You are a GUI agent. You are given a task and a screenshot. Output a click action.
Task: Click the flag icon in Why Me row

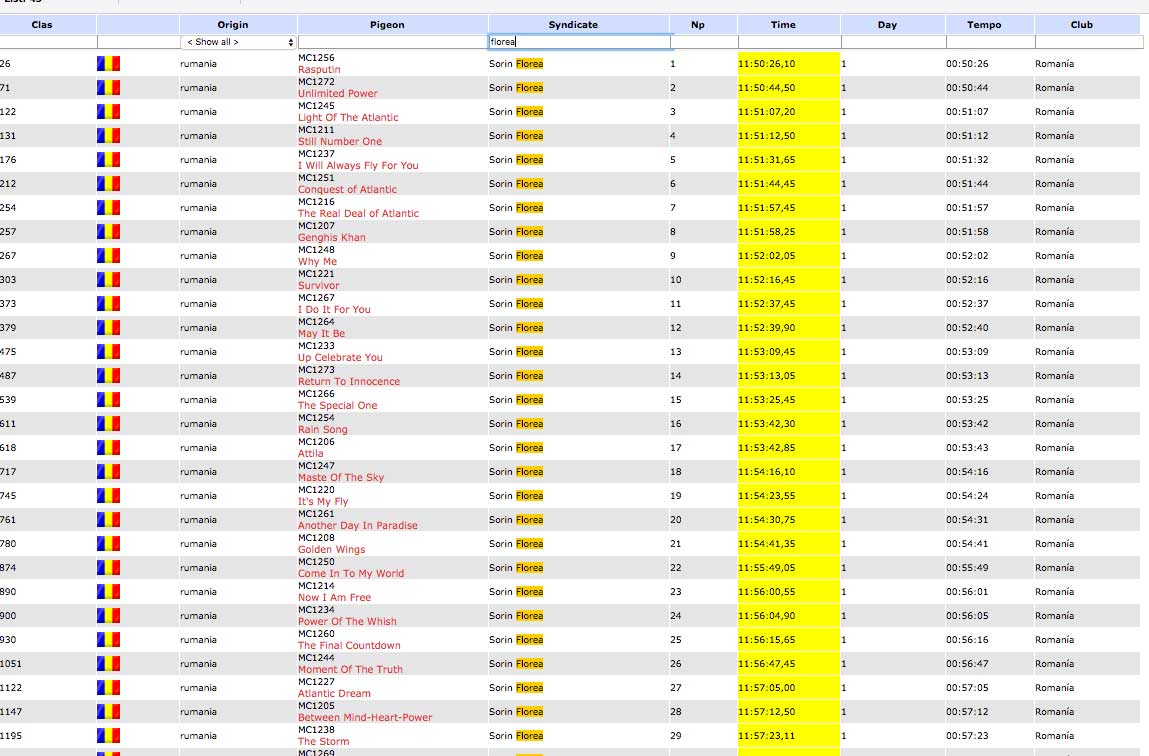click(x=108, y=256)
